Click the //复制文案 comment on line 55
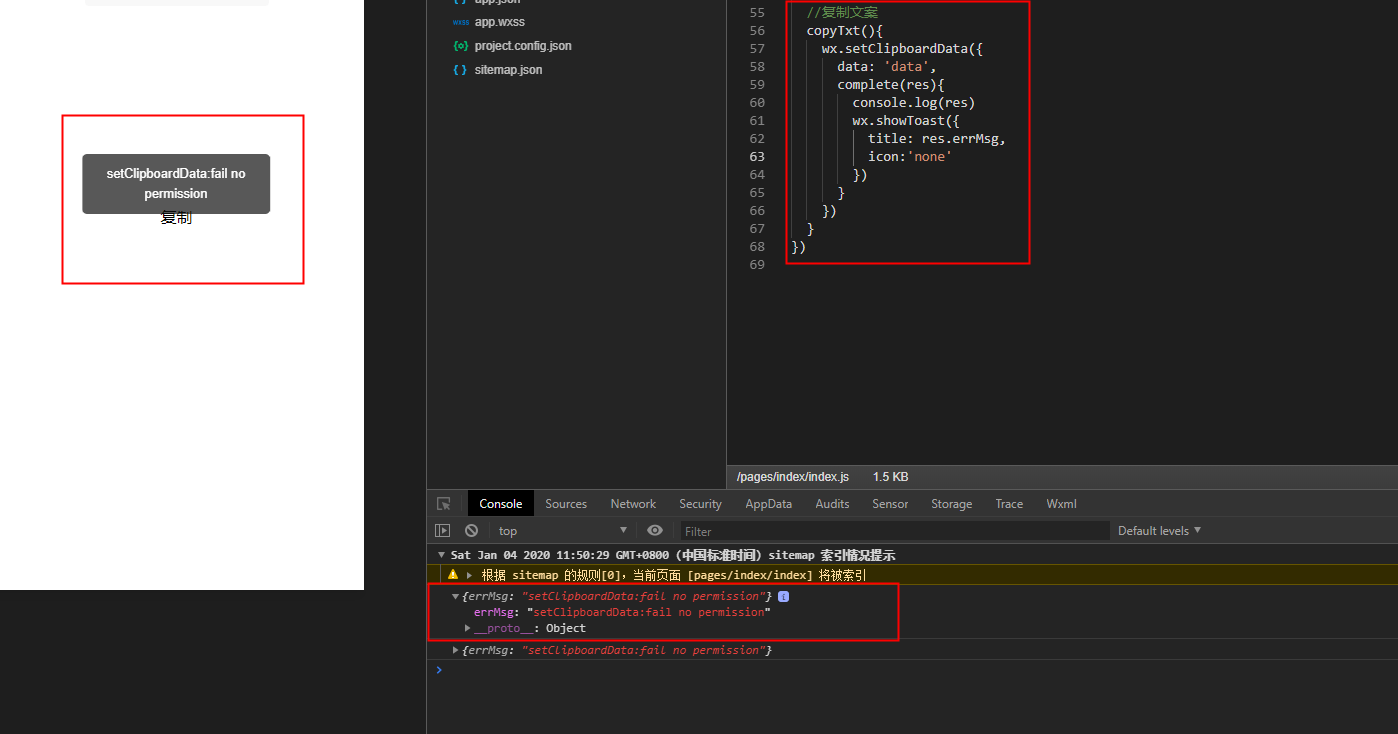Viewport: 1398px width, 734px height. pyautogui.click(x=842, y=13)
